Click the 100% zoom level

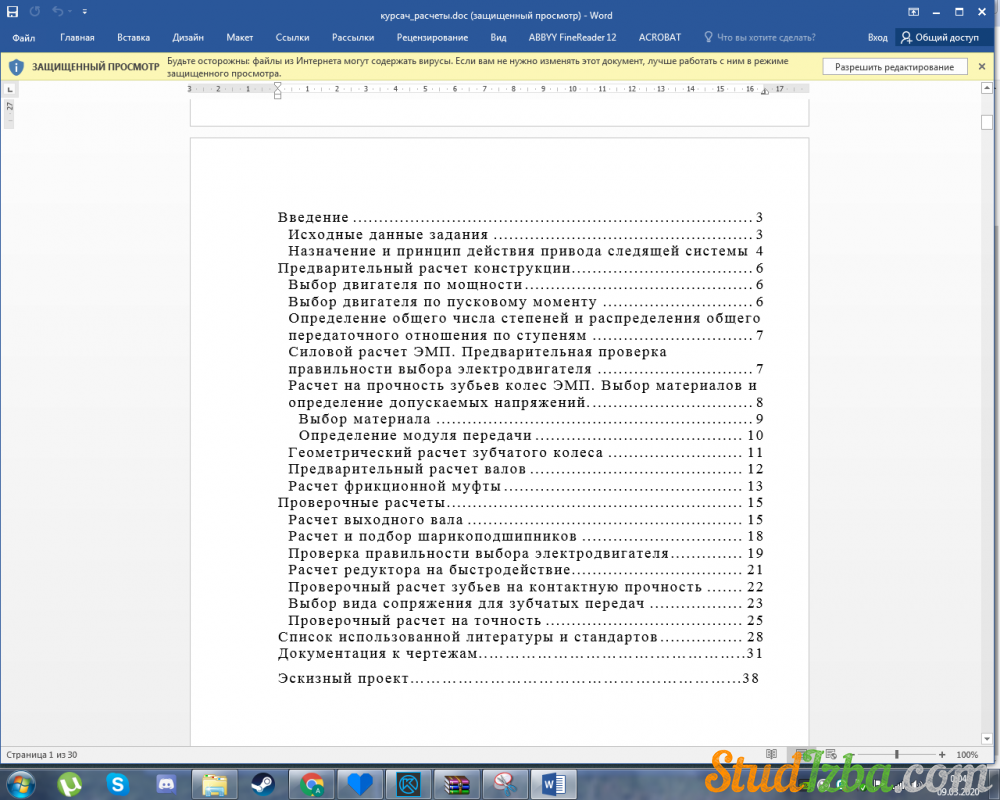click(x=967, y=755)
